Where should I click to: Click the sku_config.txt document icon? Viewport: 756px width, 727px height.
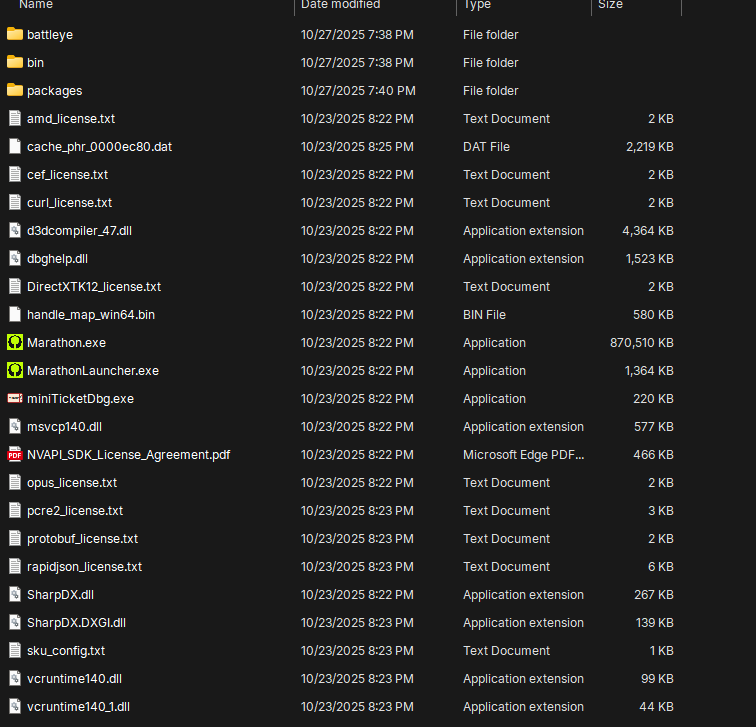click(15, 650)
